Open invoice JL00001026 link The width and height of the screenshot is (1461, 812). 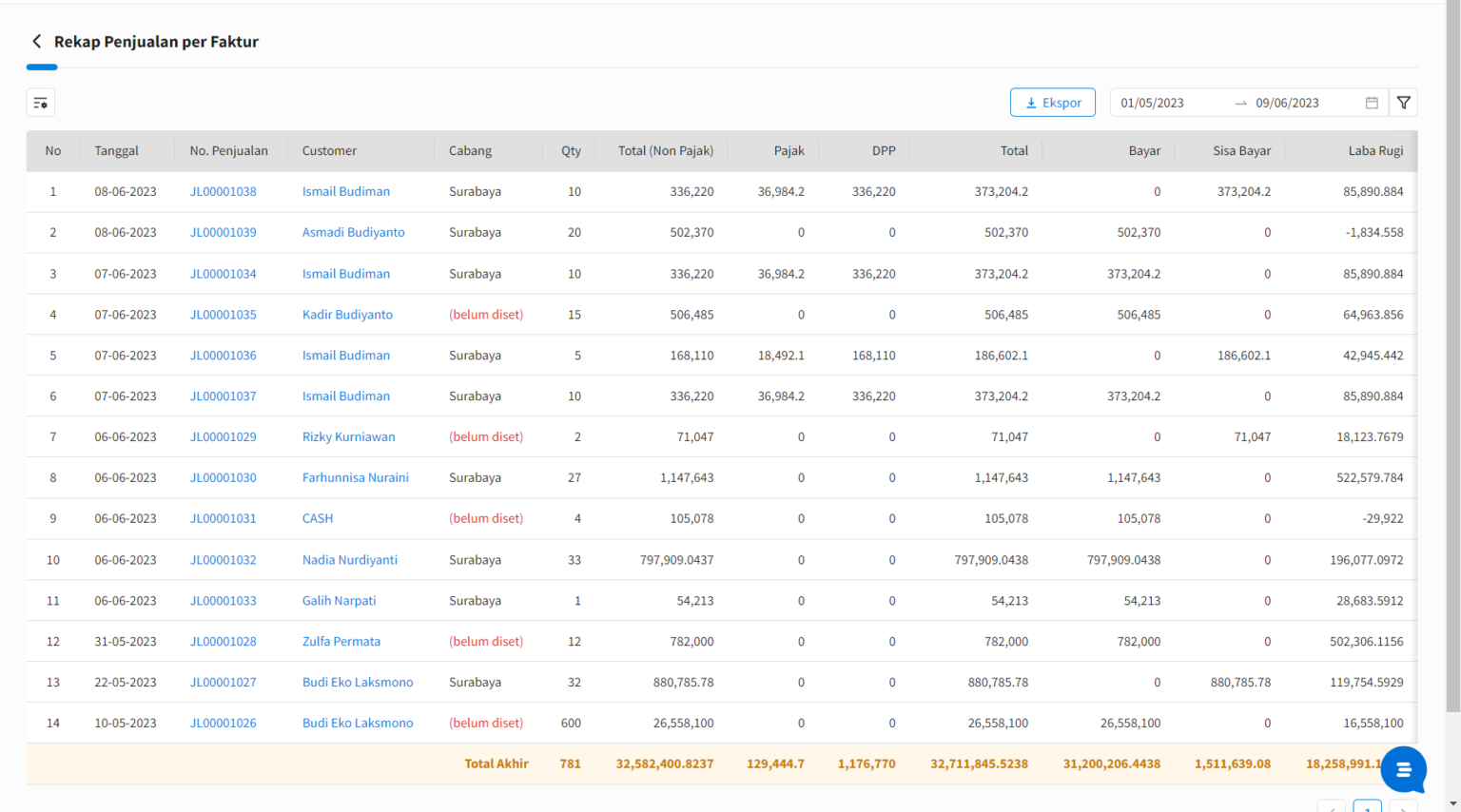(224, 723)
